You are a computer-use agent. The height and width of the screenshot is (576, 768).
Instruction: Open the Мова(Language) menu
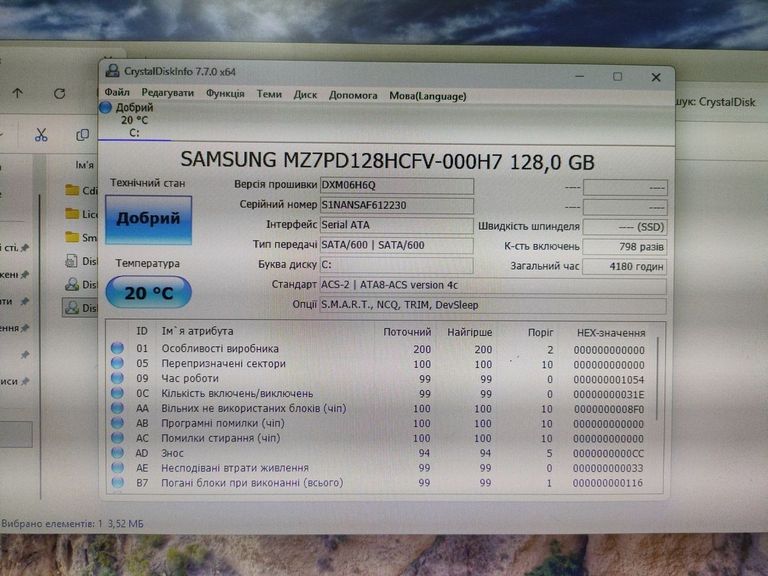click(x=428, y=96)
